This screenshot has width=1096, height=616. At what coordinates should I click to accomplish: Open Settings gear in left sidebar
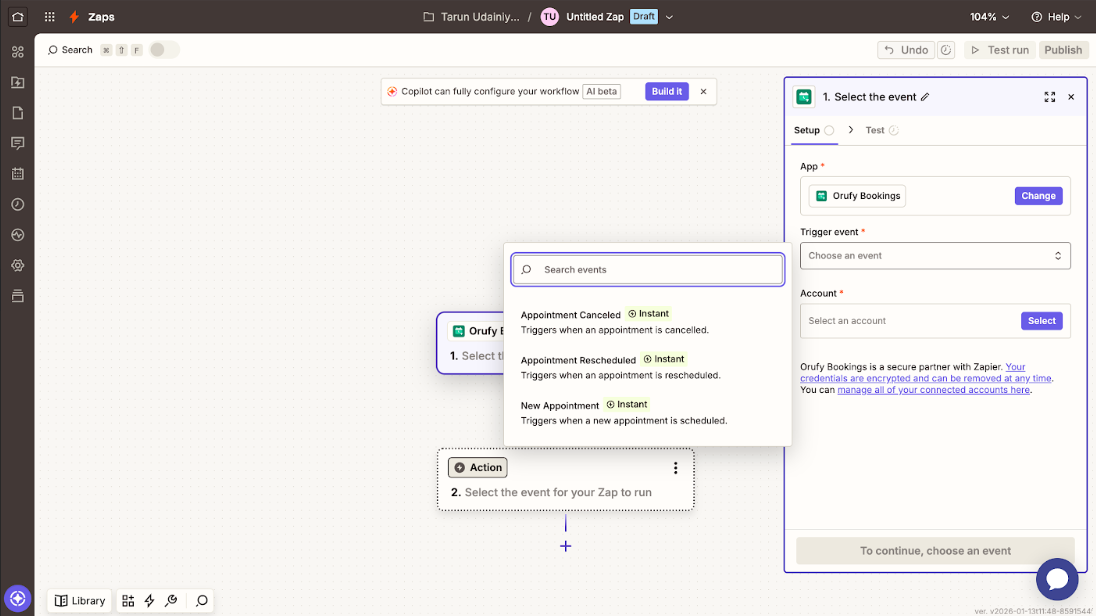point(17,266)
